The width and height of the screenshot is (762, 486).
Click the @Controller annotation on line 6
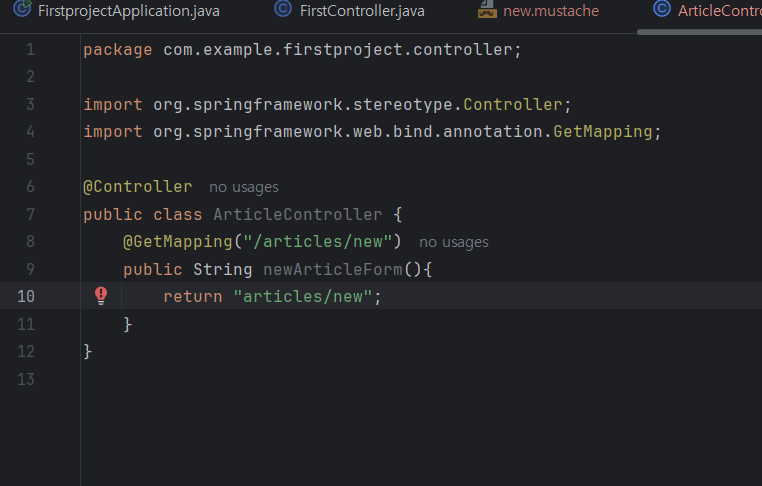coord(138,187)
